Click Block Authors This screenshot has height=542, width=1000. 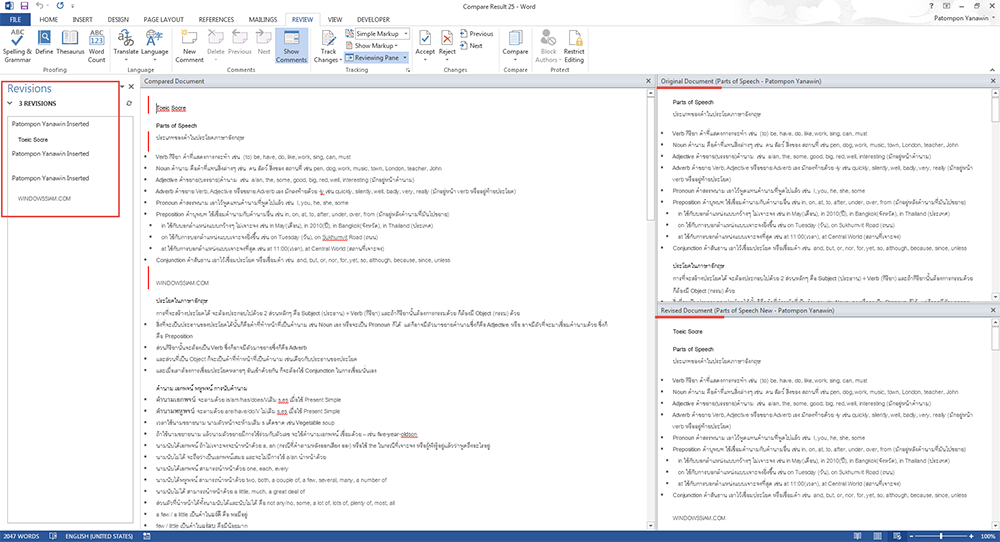(548, 46)
